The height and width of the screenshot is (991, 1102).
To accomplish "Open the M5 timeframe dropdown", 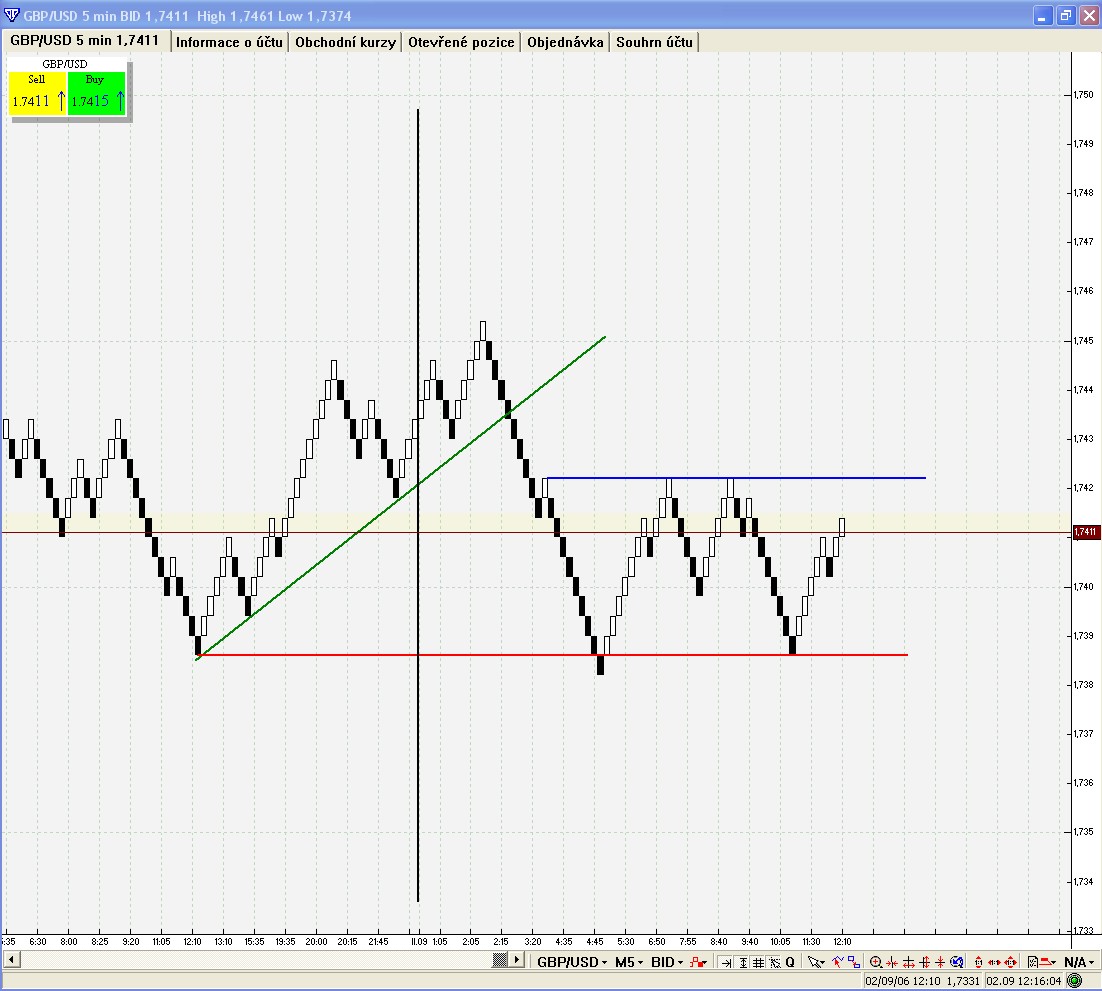I will pos(629,962).
